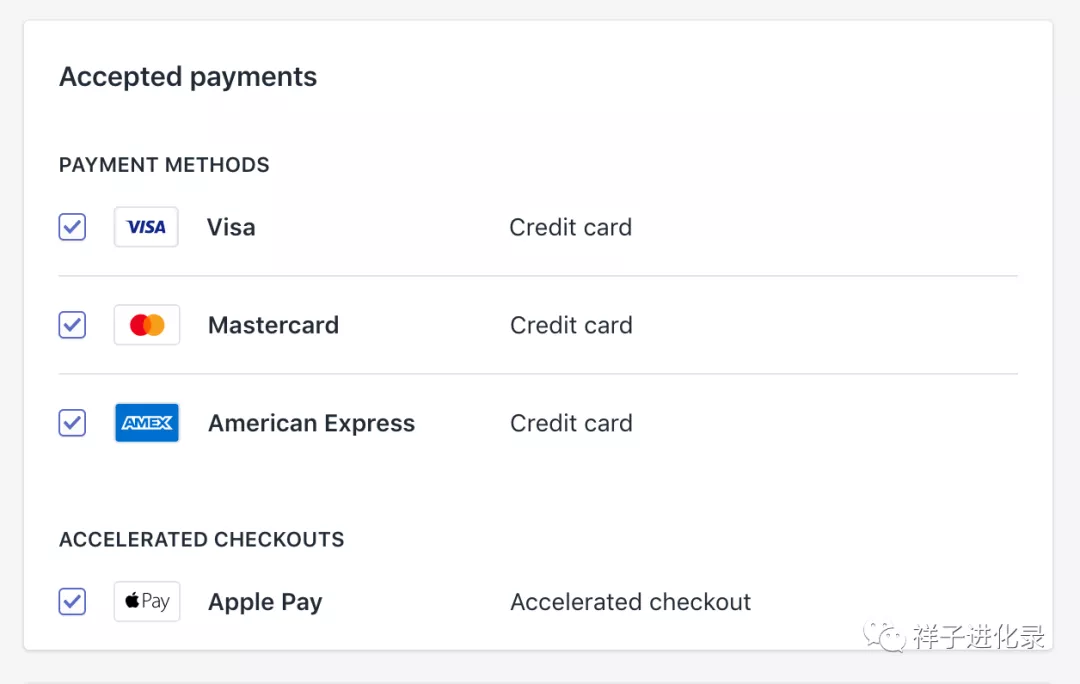Click the Mastercard circles logo
Image resolution: width=1080 pixels, height=684 pixels.
(147, 325)
